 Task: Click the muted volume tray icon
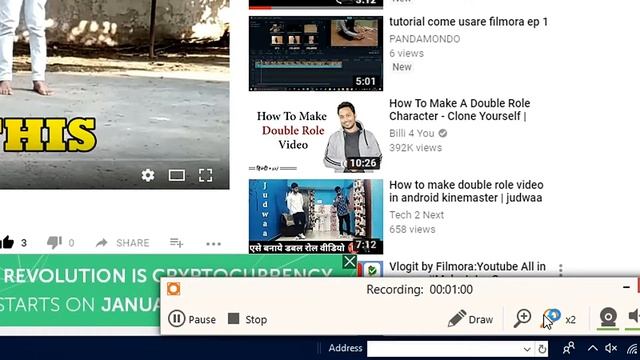tap(611, 348)
